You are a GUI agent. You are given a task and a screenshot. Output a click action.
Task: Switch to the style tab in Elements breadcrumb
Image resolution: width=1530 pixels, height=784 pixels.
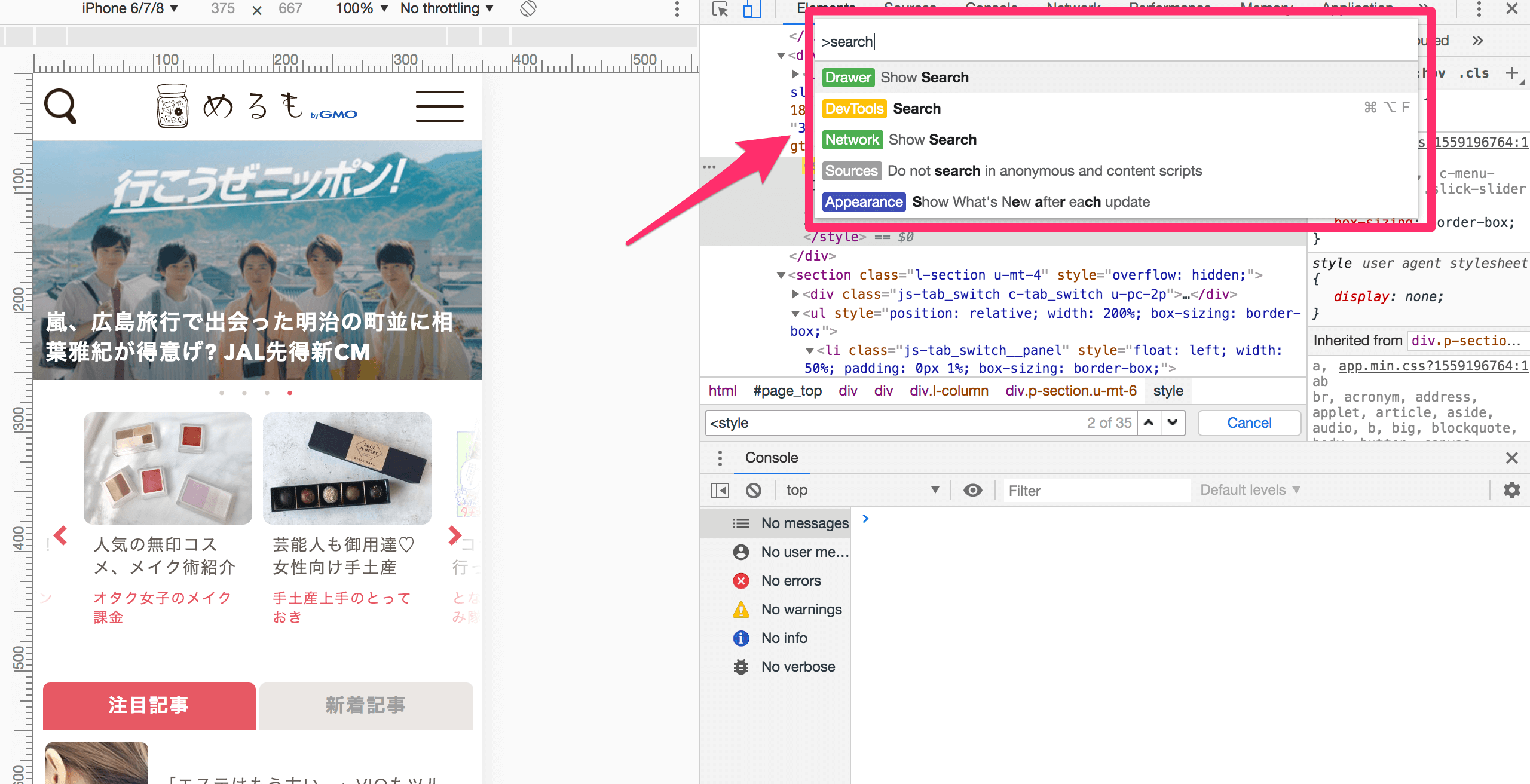[1168, 390]
